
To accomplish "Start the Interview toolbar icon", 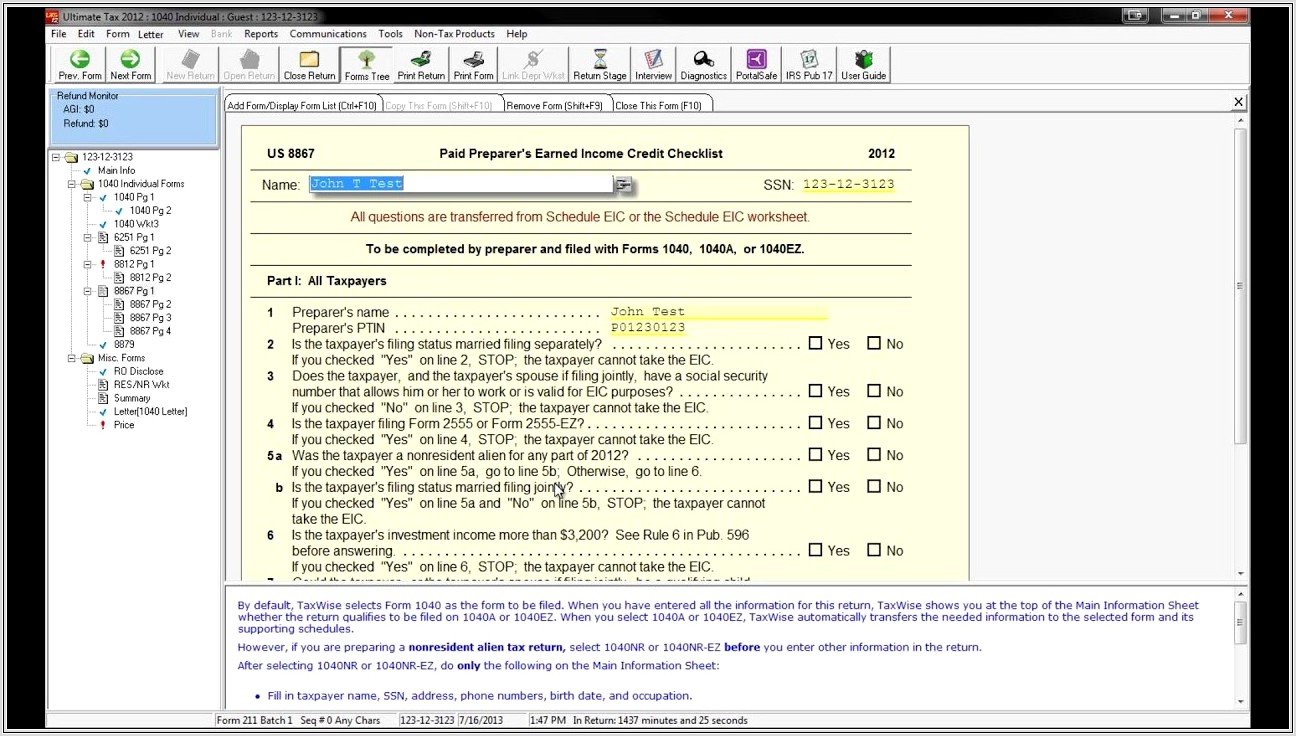I will pos(653,65).
